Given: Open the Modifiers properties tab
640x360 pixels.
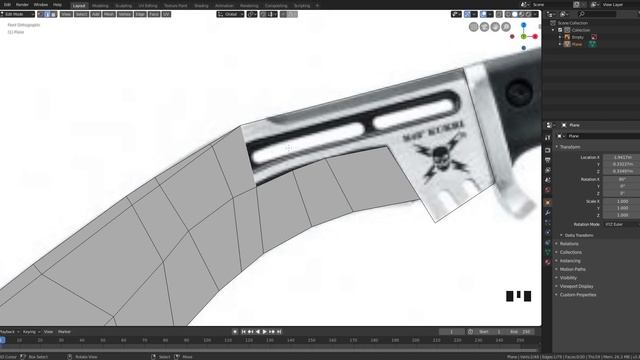Looking at the screenshot, I should pyautogui.click(x=548, y=213).
